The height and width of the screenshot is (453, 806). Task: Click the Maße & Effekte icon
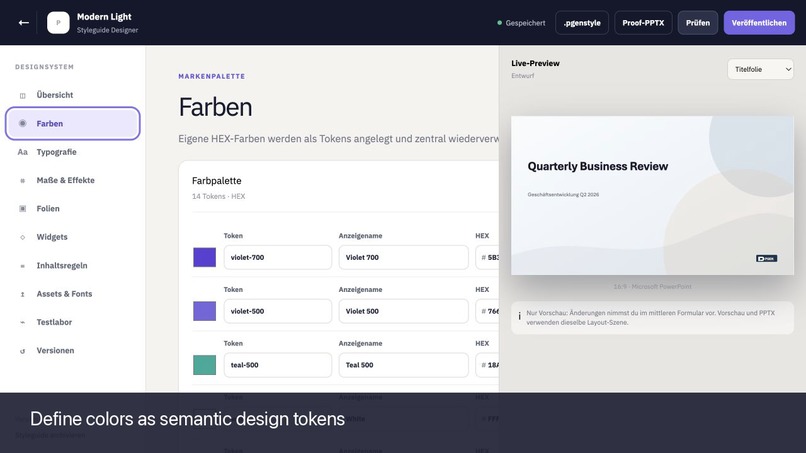tap(23, 180)
